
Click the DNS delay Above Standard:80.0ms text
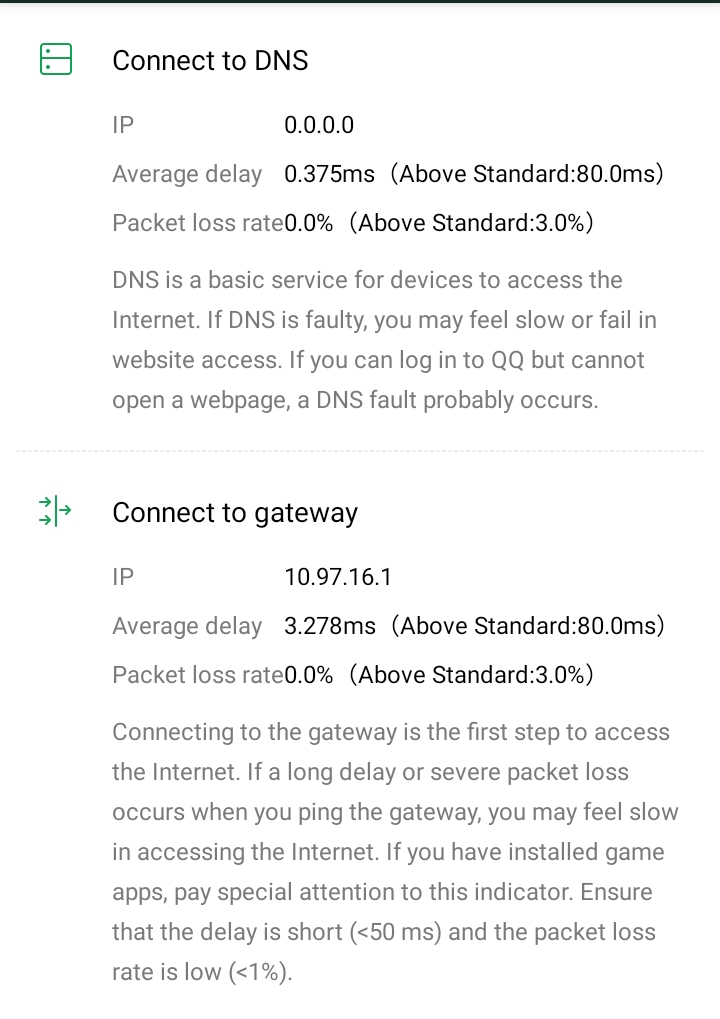pos(526,174)
